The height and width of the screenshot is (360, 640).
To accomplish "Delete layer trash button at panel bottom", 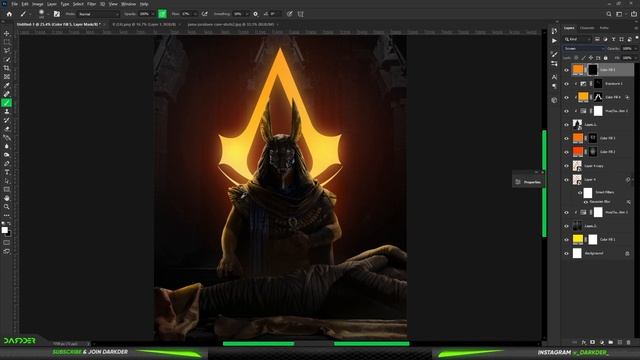I will 629,342.
